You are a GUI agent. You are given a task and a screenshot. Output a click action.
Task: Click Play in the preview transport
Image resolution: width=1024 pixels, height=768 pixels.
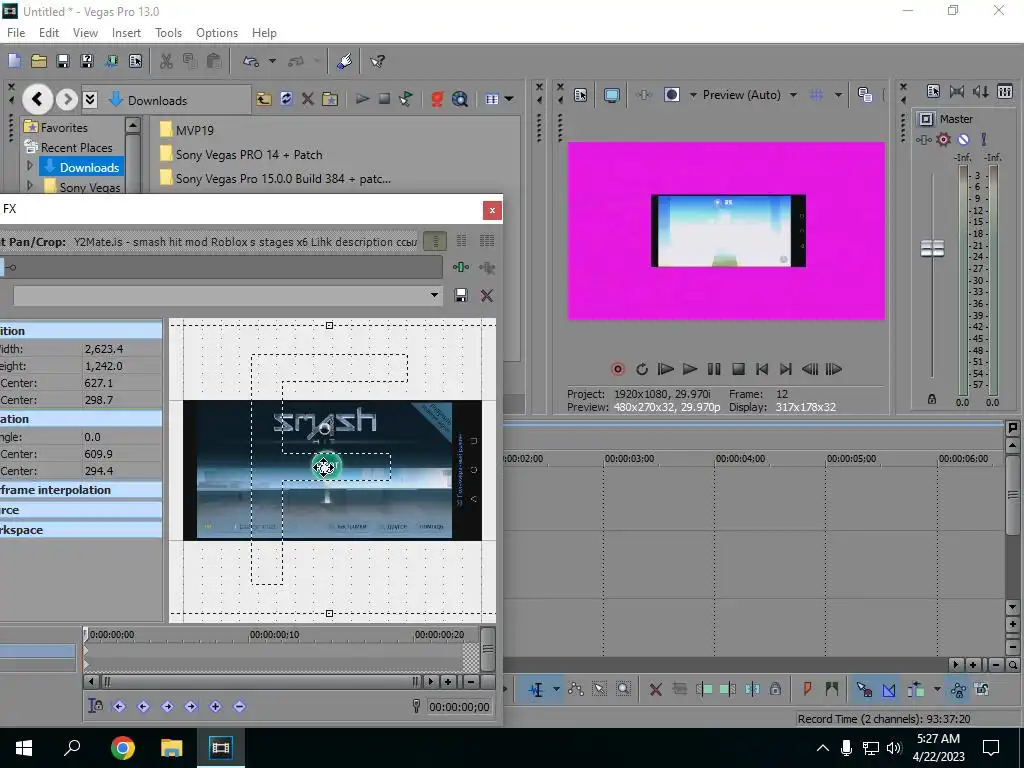pos(690,369)
